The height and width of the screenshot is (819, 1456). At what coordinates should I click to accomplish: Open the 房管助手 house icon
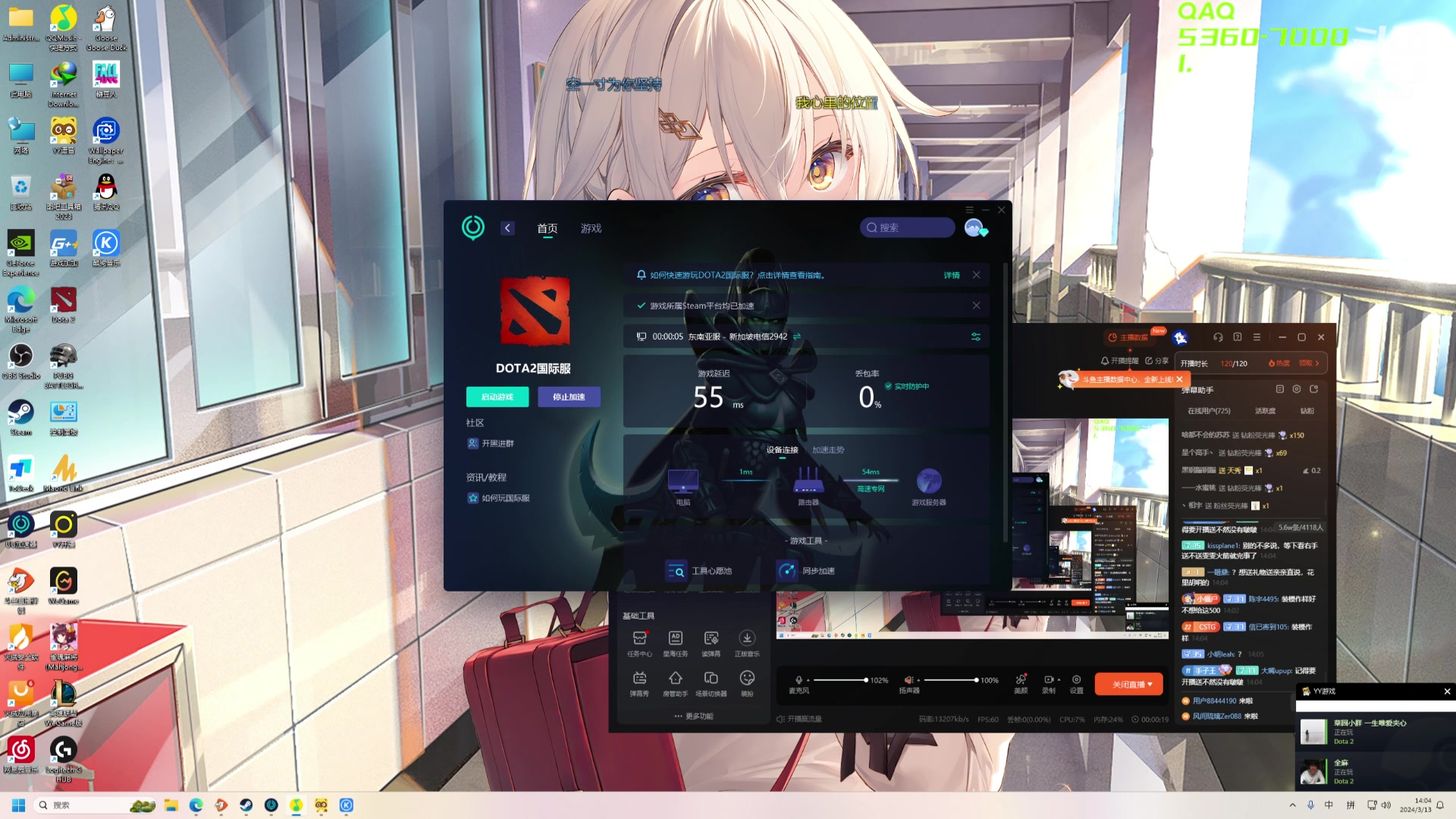pyautogui.click(x=675, y=683)
